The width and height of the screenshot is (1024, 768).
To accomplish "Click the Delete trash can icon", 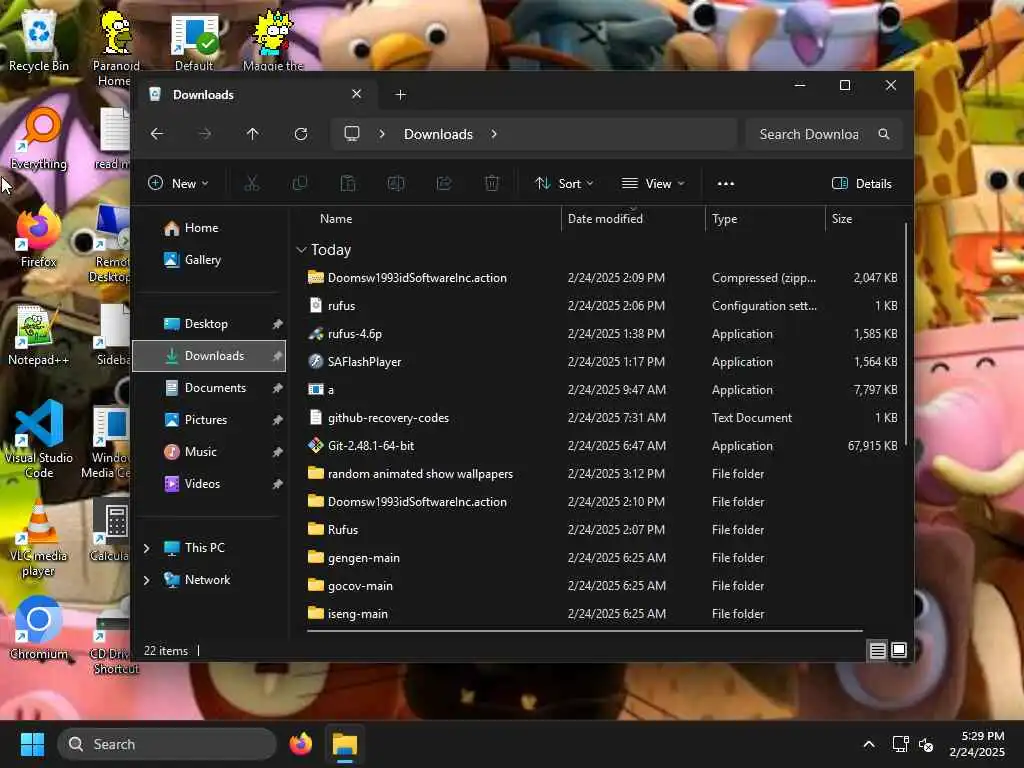I will pyautogui.click(x=492, y=184).
